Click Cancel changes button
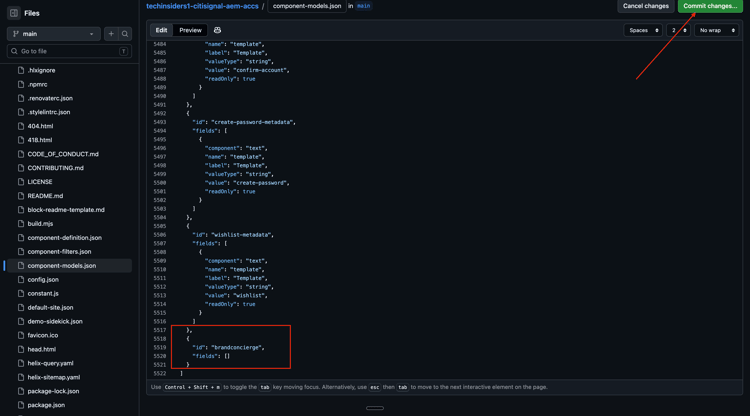The image size is (750, 416). point(646,6)
